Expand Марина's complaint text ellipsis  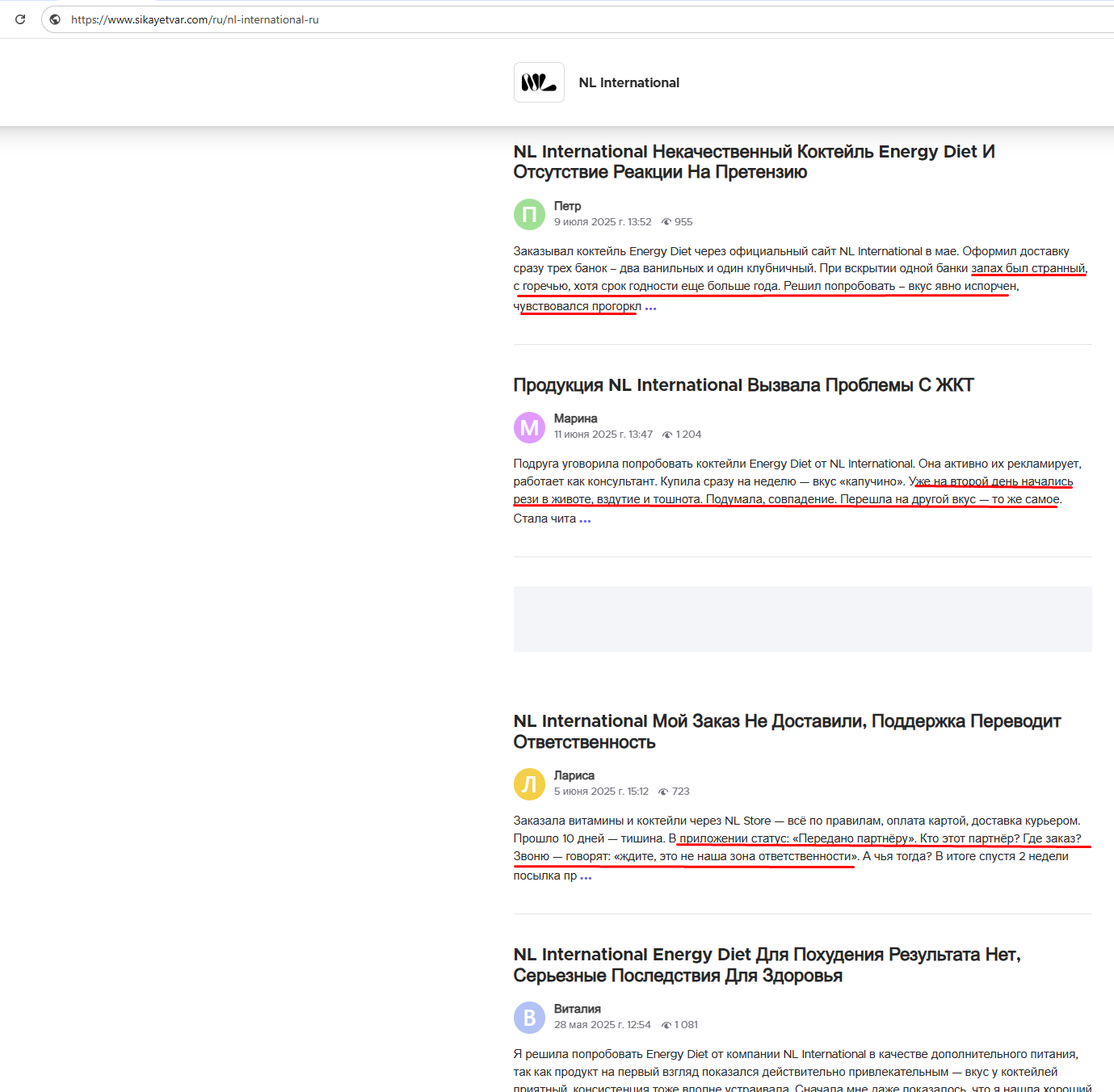[x=585, y=519]
